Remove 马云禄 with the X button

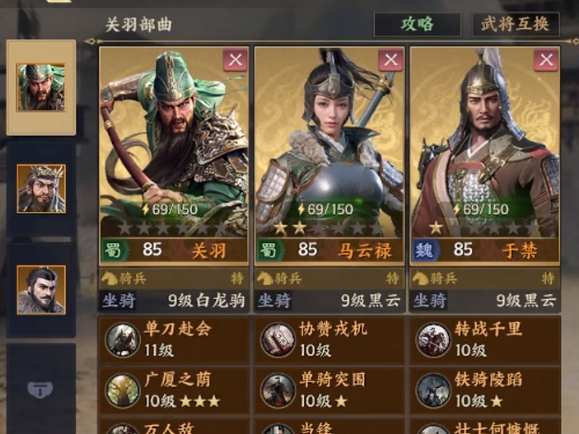[x=391, y=60]
